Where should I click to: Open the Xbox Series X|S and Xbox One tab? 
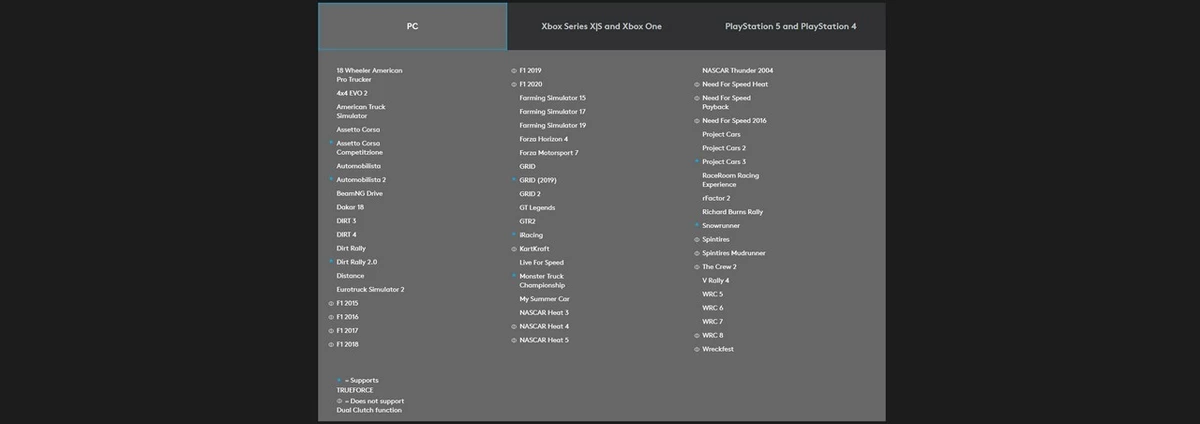tap(601, 26)
